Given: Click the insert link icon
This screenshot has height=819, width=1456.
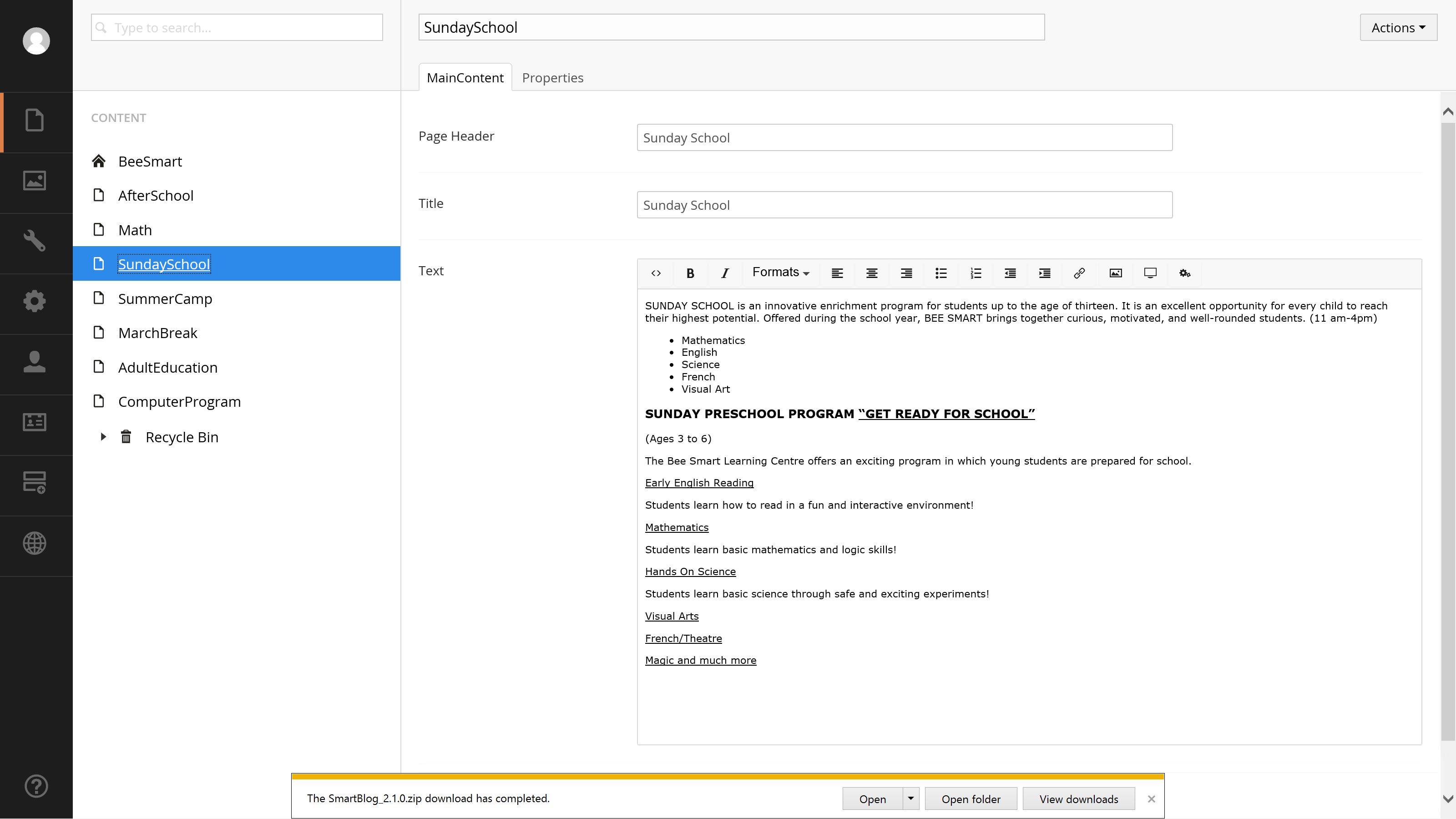Looking at the screenshot, I should (1079, 273).
